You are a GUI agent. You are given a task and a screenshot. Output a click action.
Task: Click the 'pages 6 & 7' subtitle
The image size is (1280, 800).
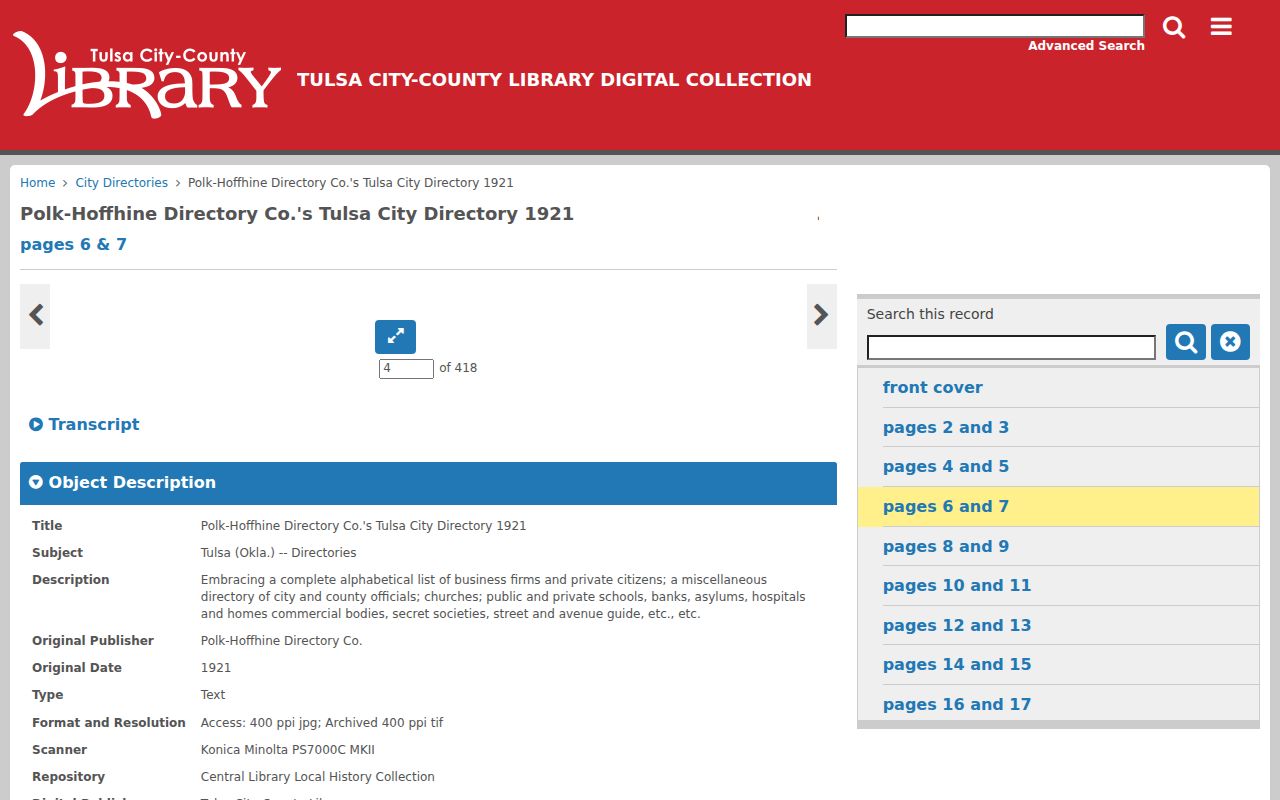tap(73, 245)
